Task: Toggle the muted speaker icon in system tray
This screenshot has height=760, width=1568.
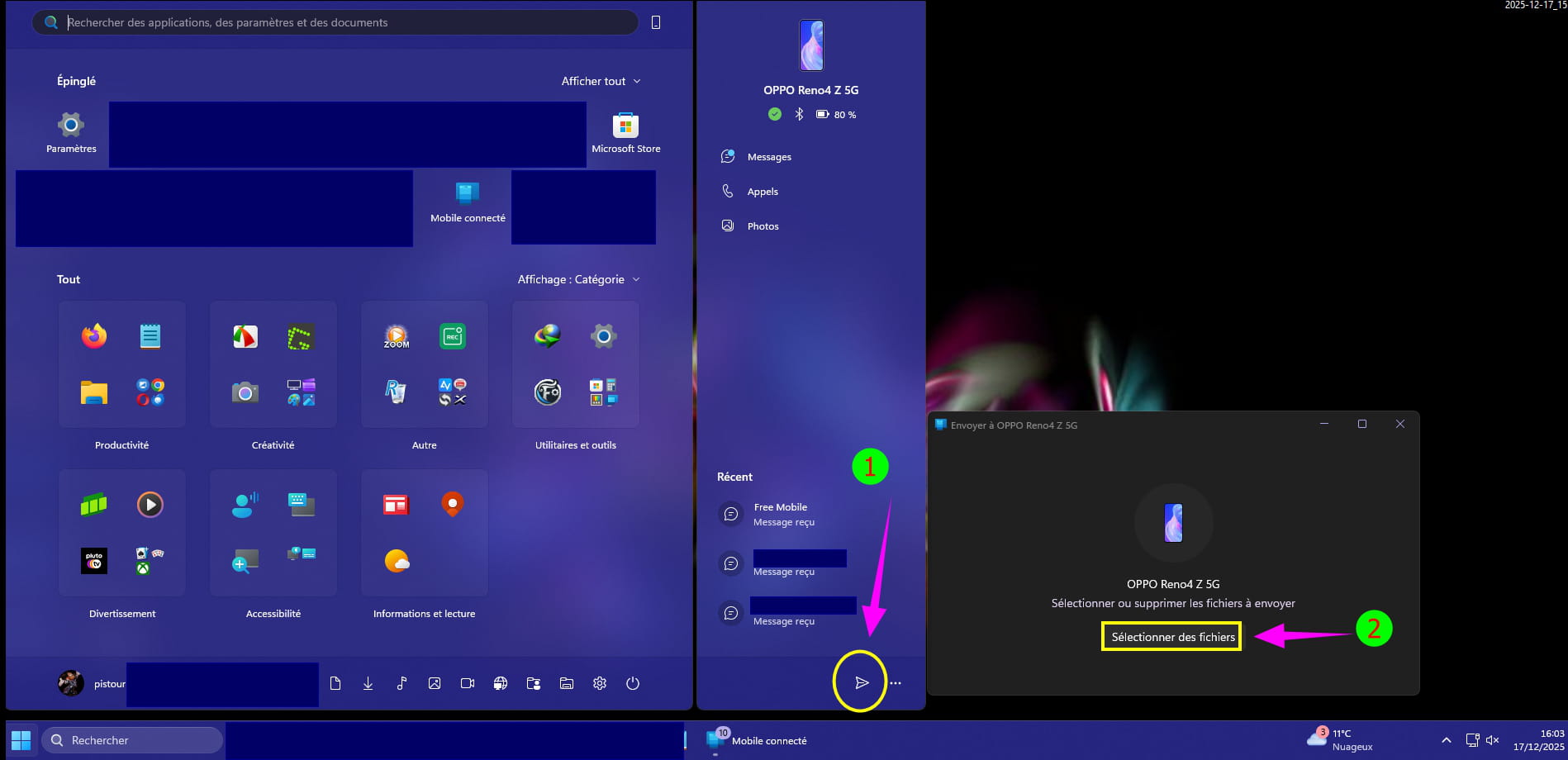Action: 1493,740
